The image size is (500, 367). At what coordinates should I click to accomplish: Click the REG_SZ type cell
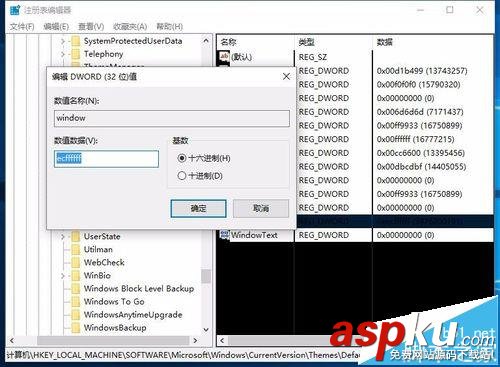click(x=313, y=57)
